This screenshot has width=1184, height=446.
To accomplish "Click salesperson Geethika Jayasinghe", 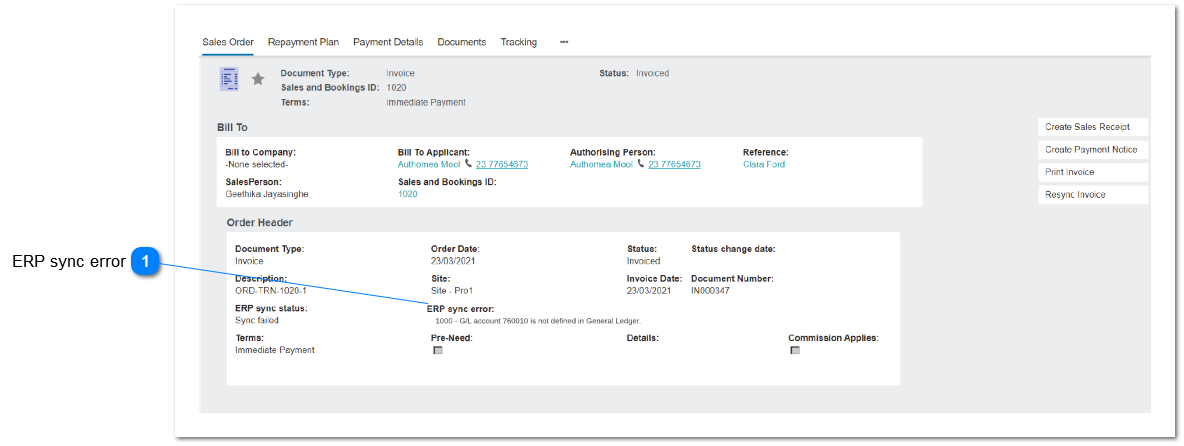I will pyautogui.click(x=267, y=194).
